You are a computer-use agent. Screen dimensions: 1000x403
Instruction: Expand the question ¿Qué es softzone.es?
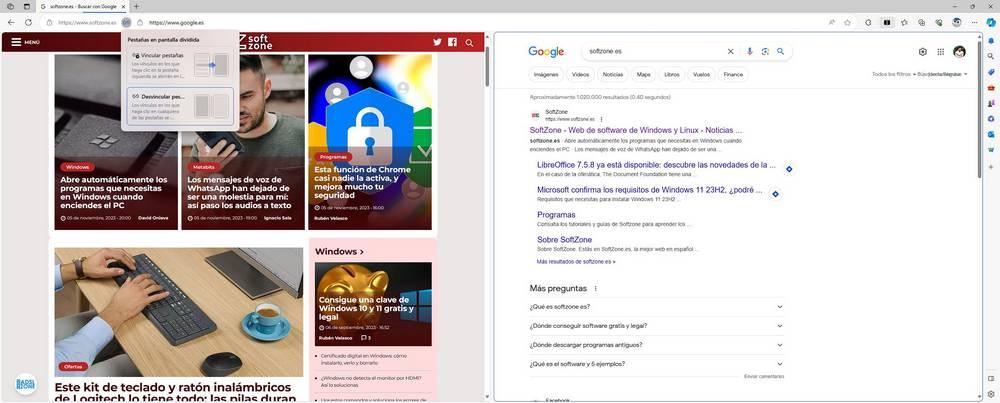tap(656, 307)
